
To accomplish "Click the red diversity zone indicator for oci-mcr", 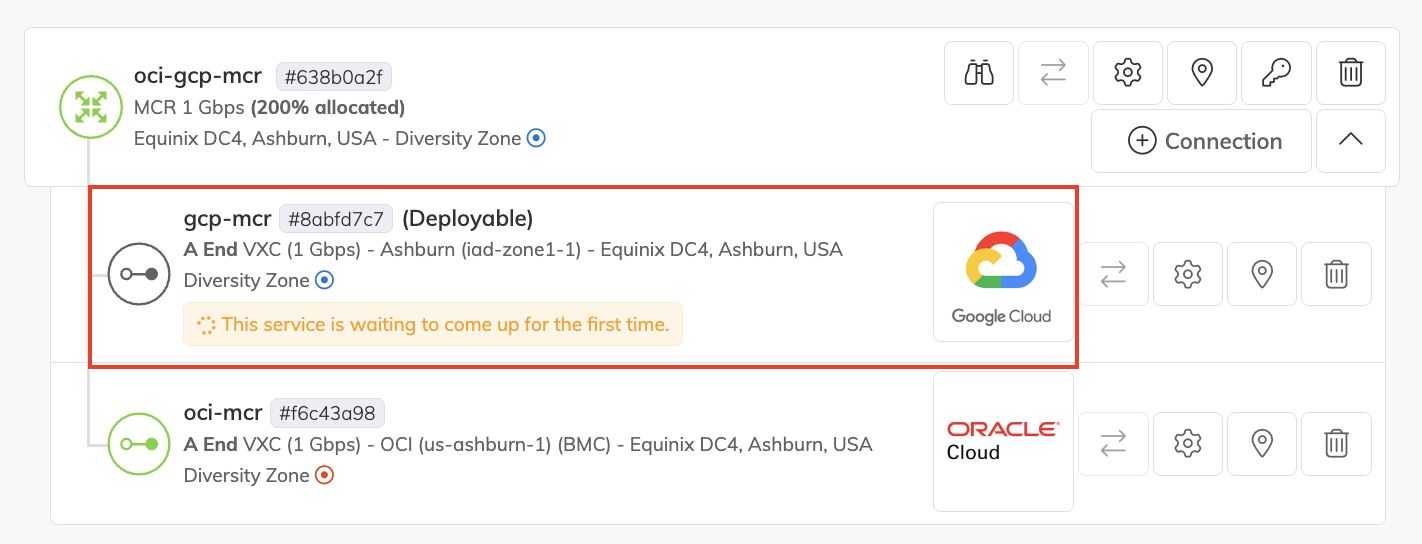I will pyautogui.click(x=324, y=476).
